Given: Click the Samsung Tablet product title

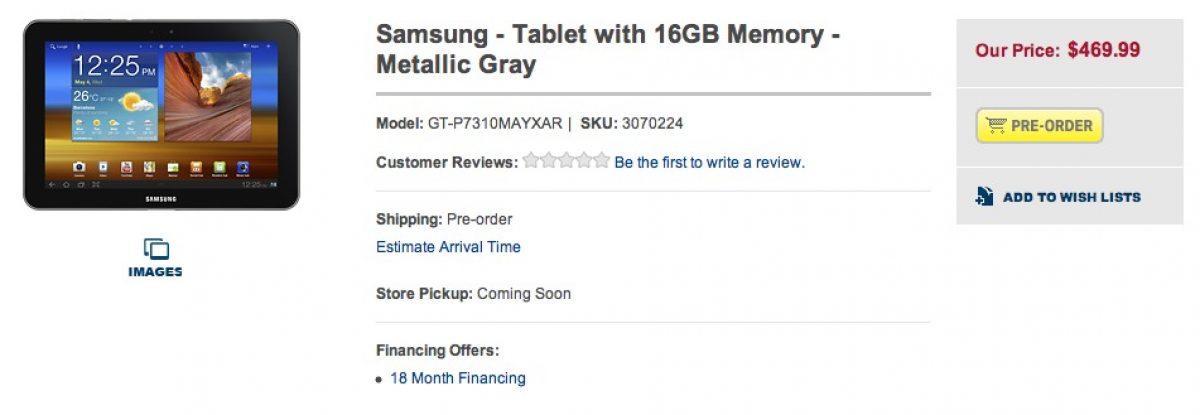Looking at the screenshot, I should (607, 49).
